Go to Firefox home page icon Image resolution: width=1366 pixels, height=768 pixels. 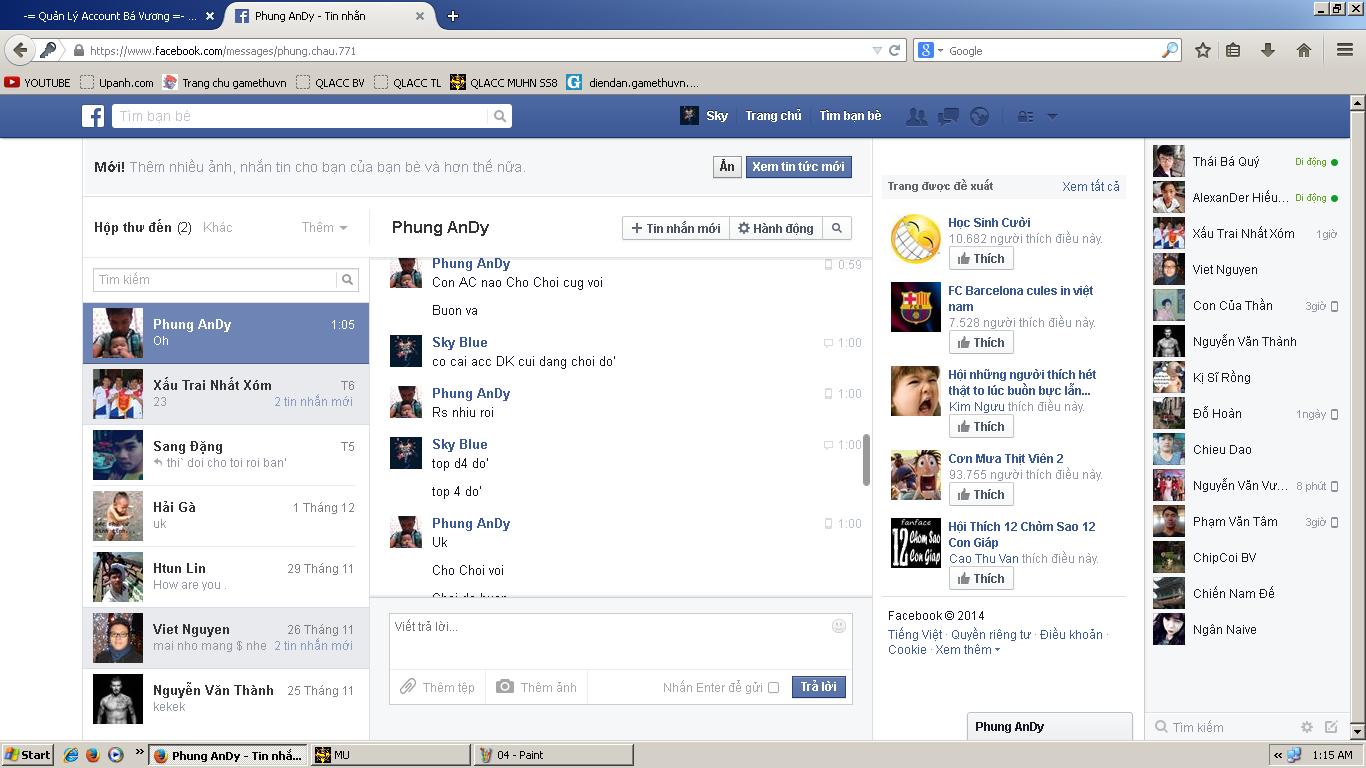point(1304,50)
